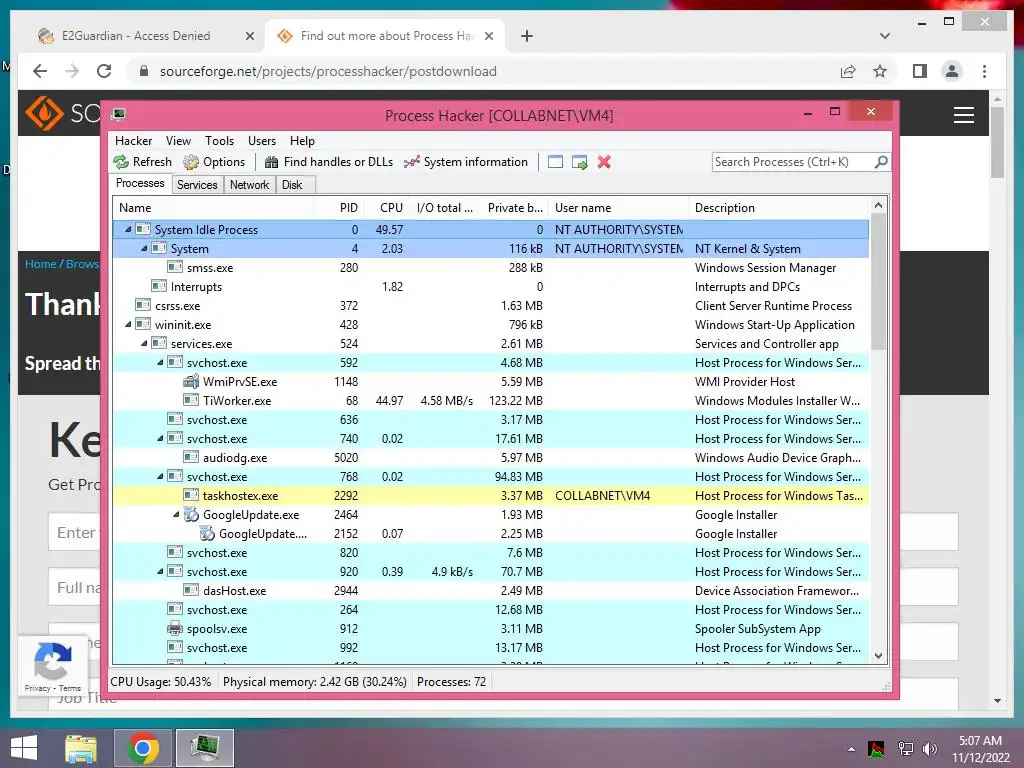Click the volume tray icon
This screenshot has height=768, width=1024.
929,749
